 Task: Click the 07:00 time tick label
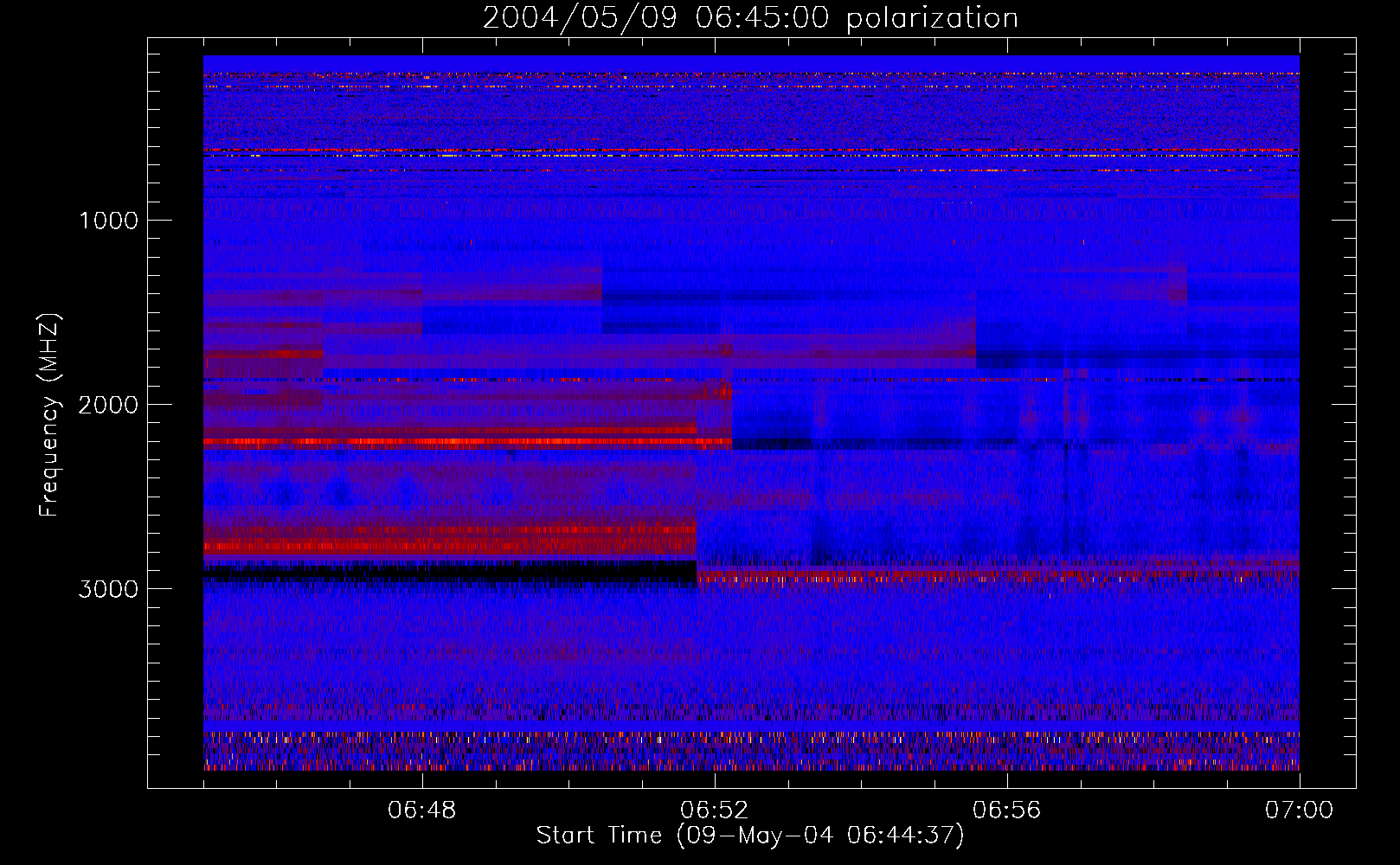point(1299,811)
